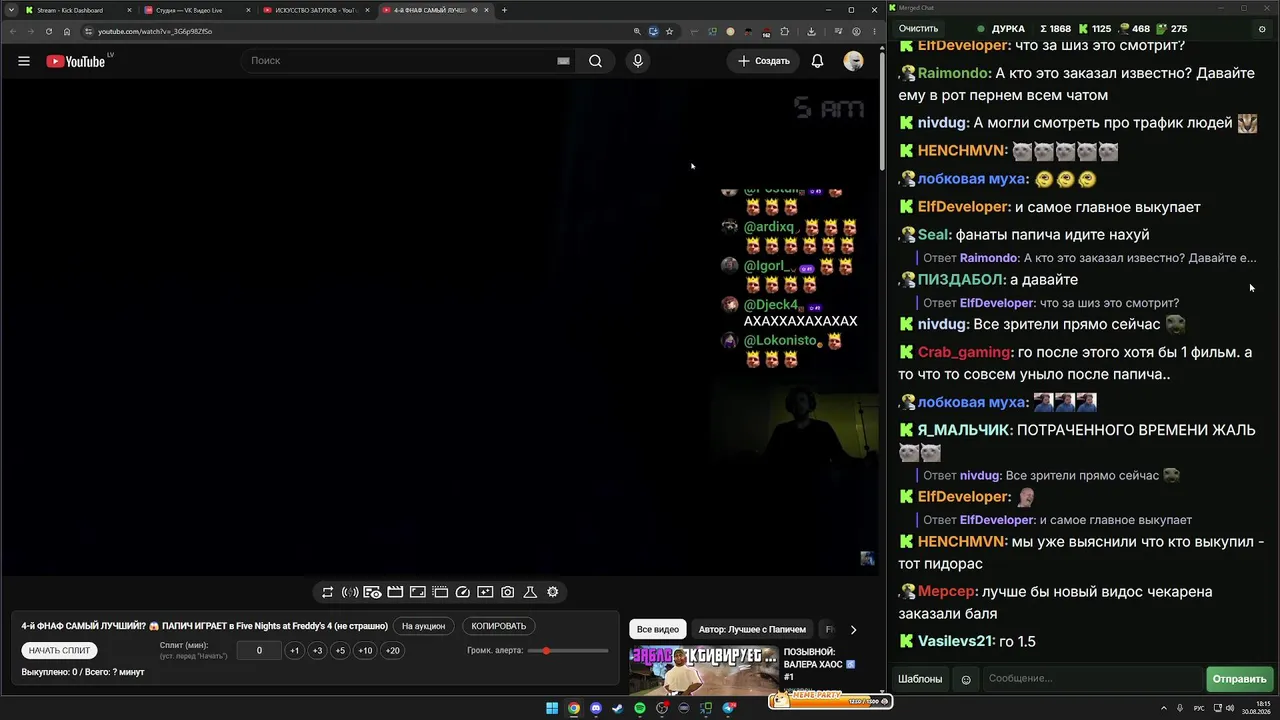The width and height of the screenshot is (1280, 720).
Task: Click username Crab_gaming in chat
Action: (x=964, y=352)
